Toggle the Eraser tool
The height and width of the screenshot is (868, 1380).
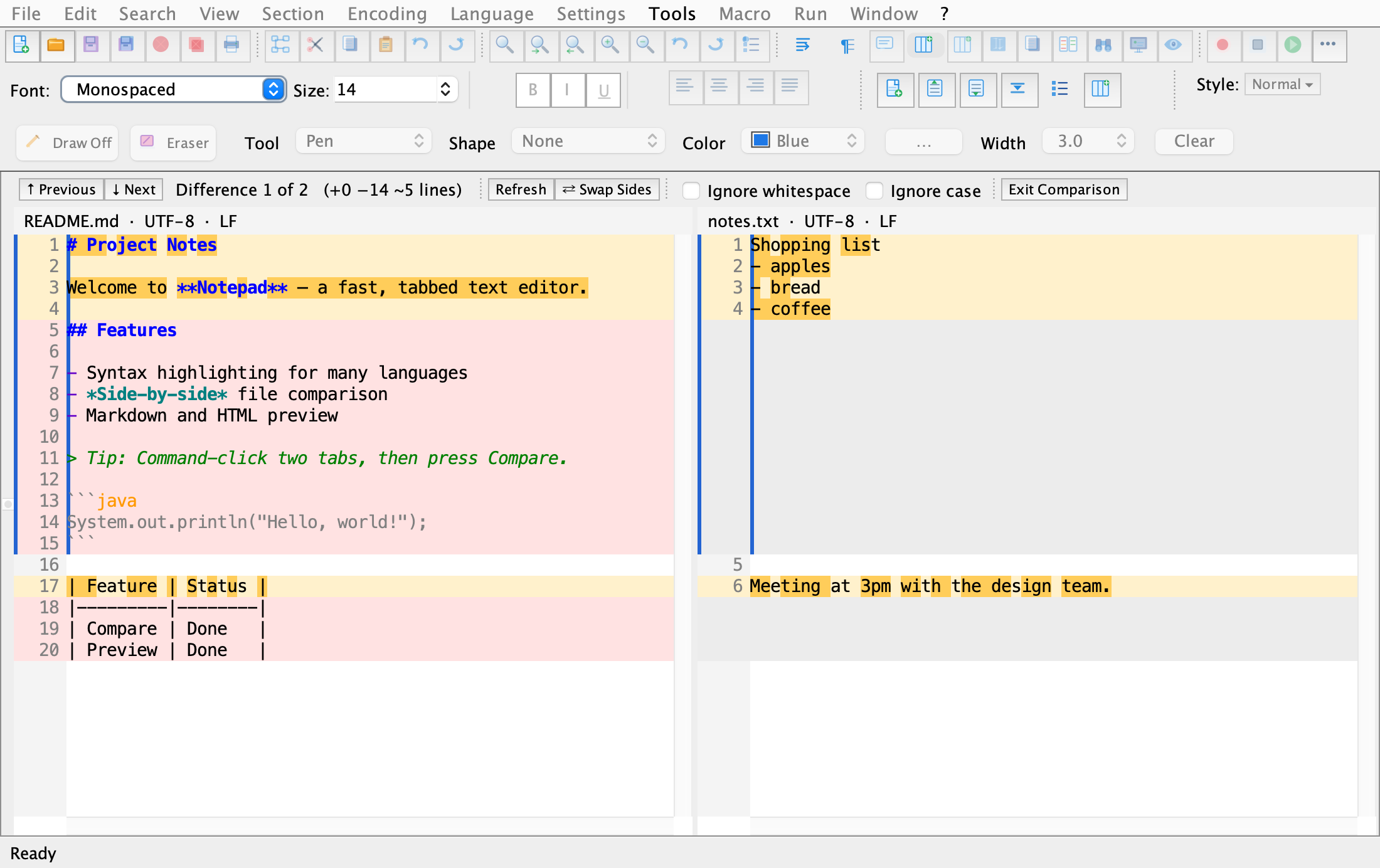tap(174, 142)
